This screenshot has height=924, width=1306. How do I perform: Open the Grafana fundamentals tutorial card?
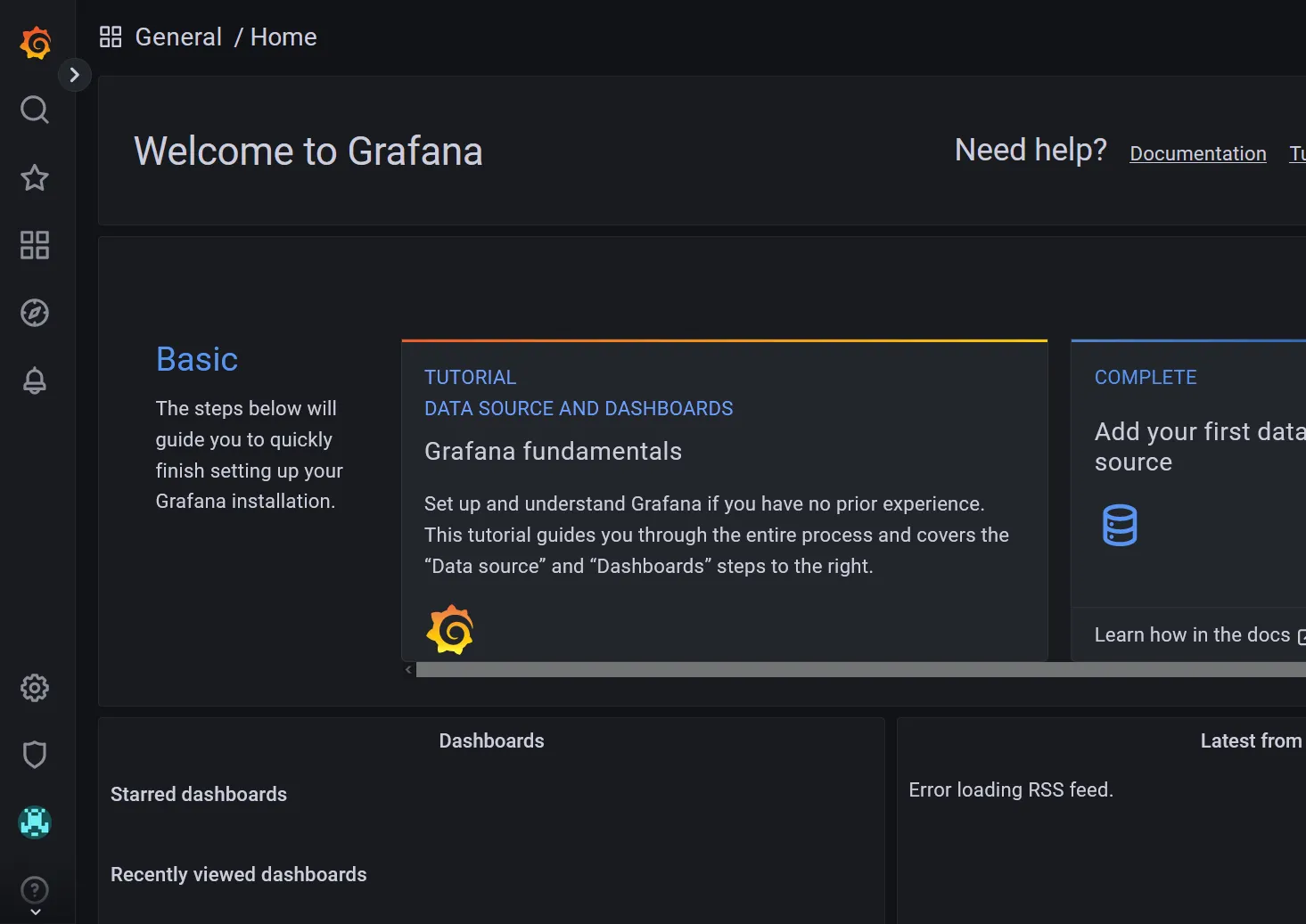[725, 501]
